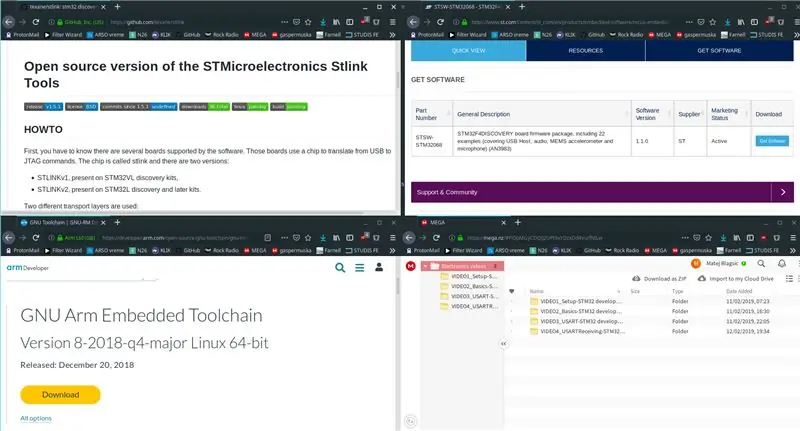Collapse MEGA sidebar with the double-chevron handle
The width and height of the screenshot is (800, 431).
click(504, 344)
